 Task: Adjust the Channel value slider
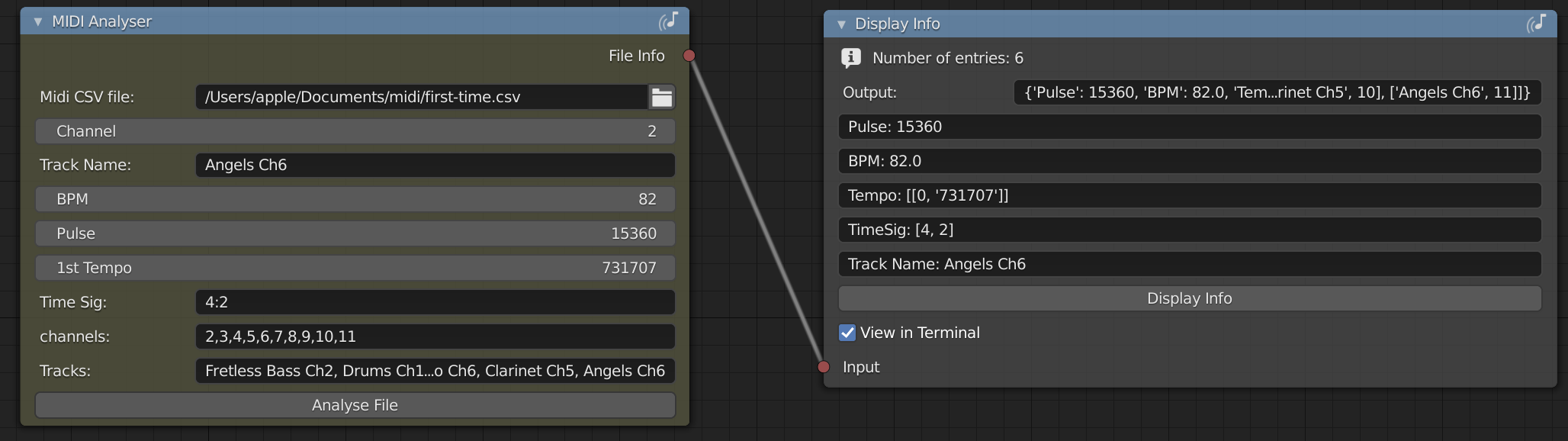pos(355,131)
